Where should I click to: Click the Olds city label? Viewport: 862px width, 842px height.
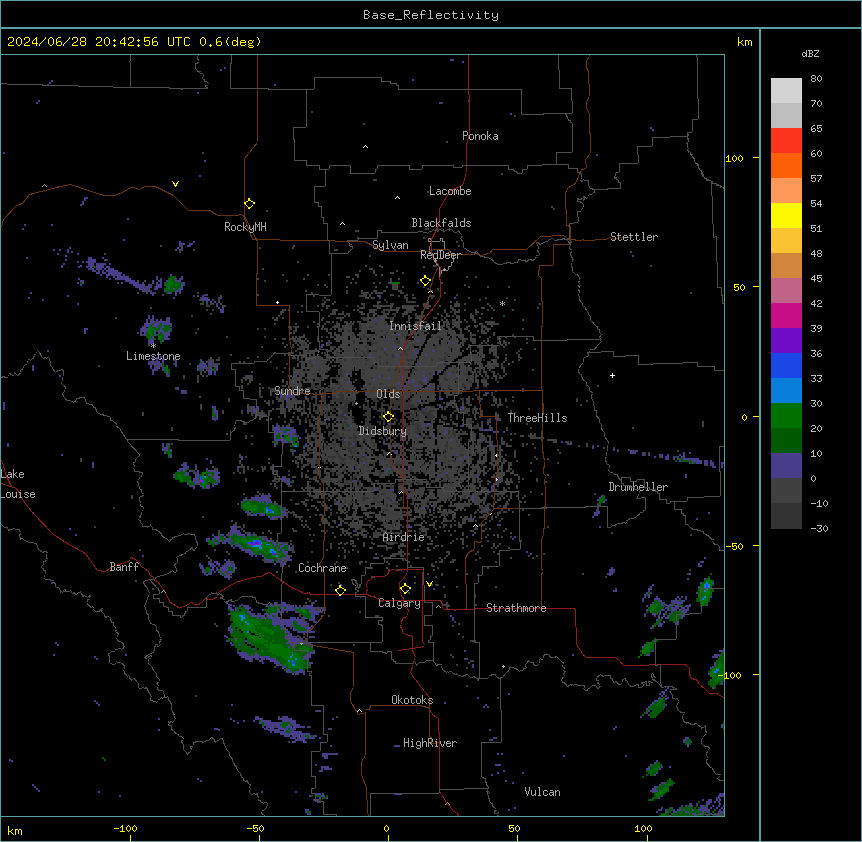(388, 394)
